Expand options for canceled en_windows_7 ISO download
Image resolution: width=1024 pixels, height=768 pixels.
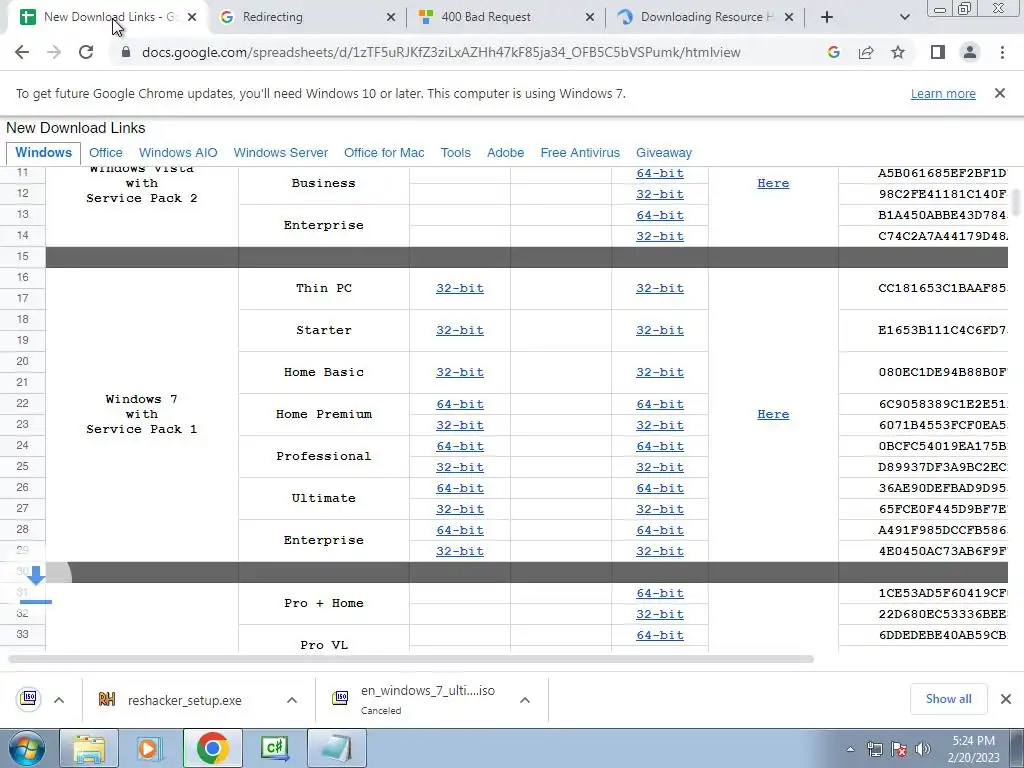click(524, 700)
